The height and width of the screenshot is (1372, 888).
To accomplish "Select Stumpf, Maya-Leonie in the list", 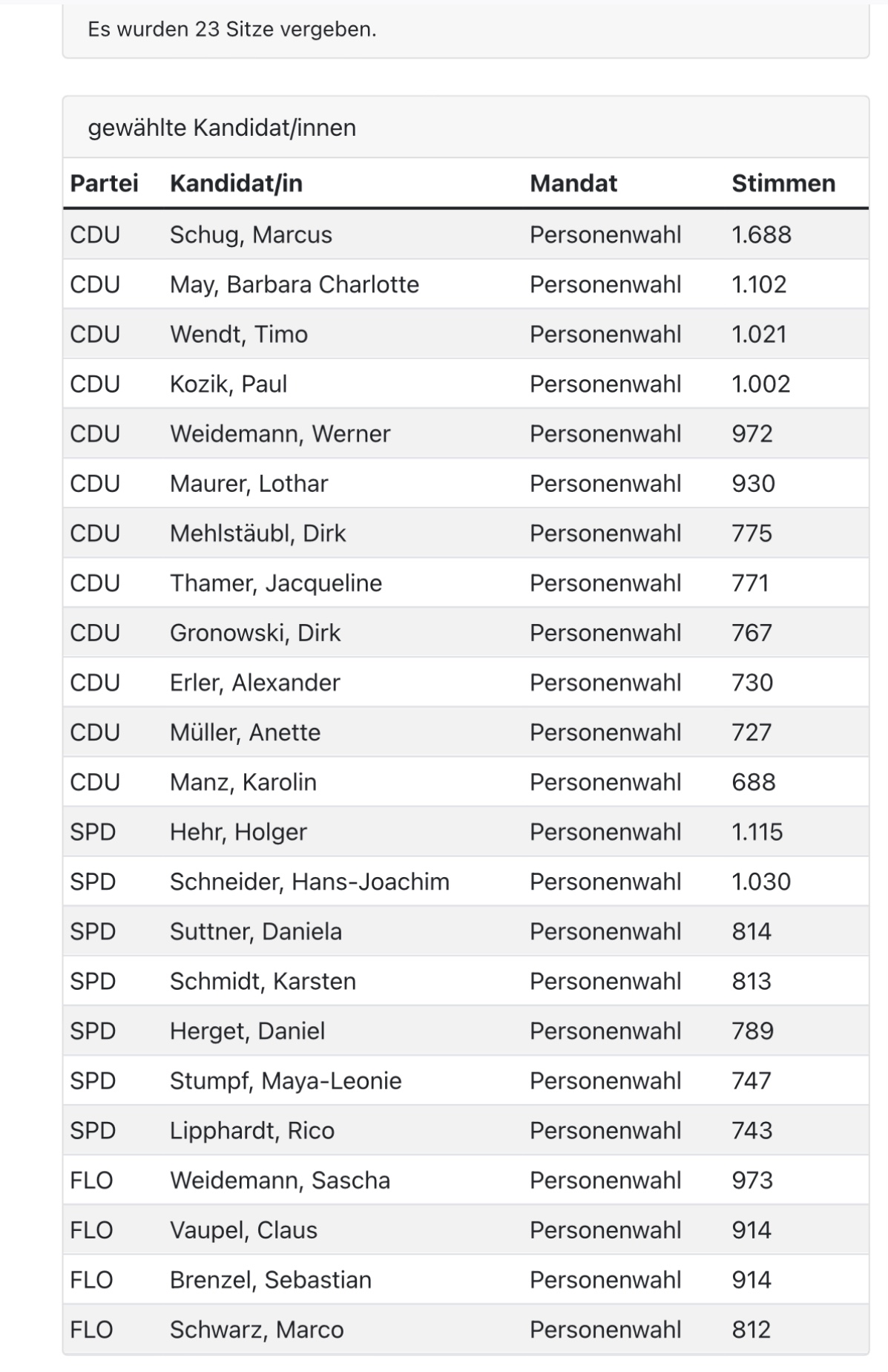I will (286, 1080).
